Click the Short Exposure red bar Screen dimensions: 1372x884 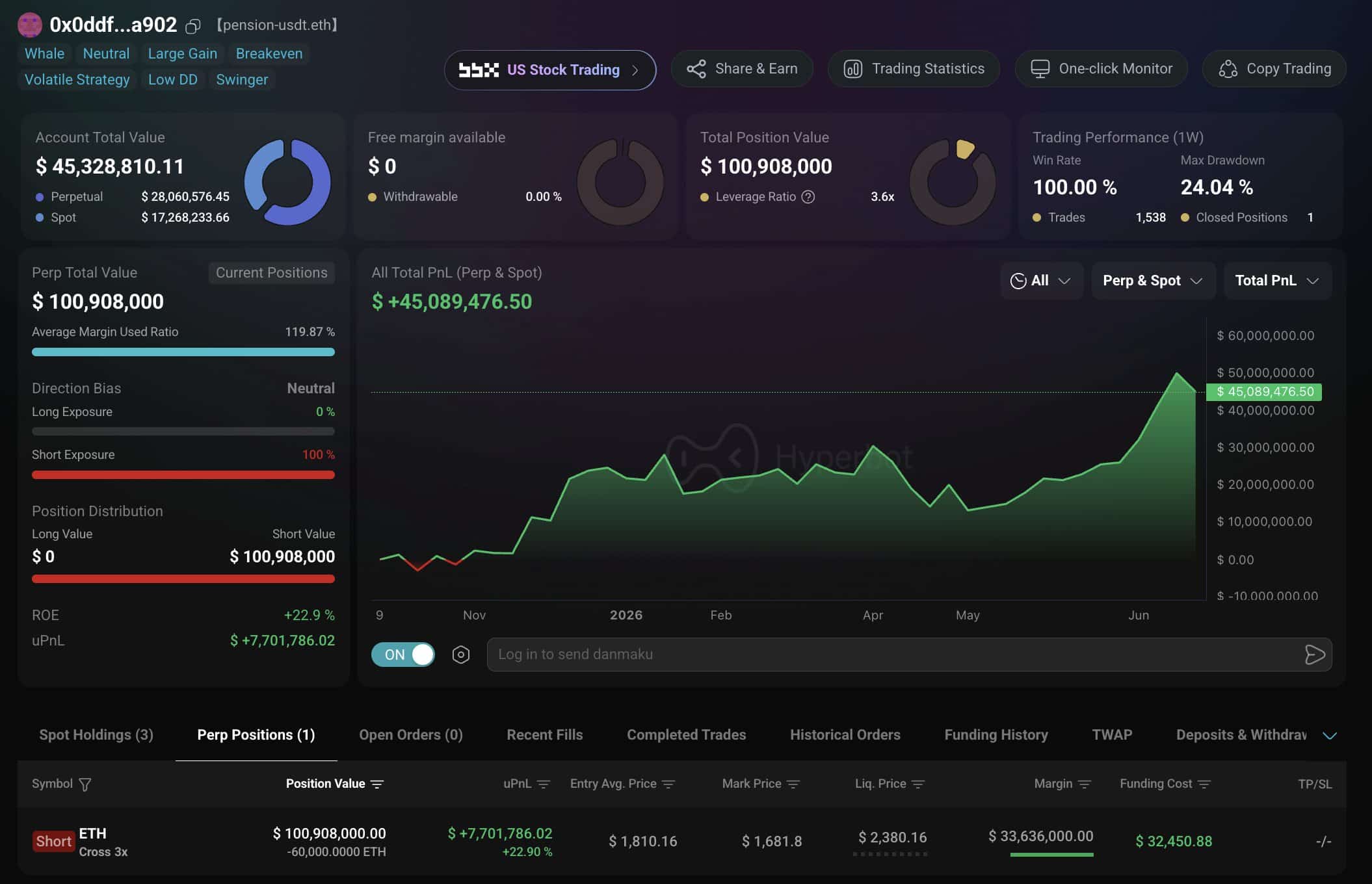[183, 475]
